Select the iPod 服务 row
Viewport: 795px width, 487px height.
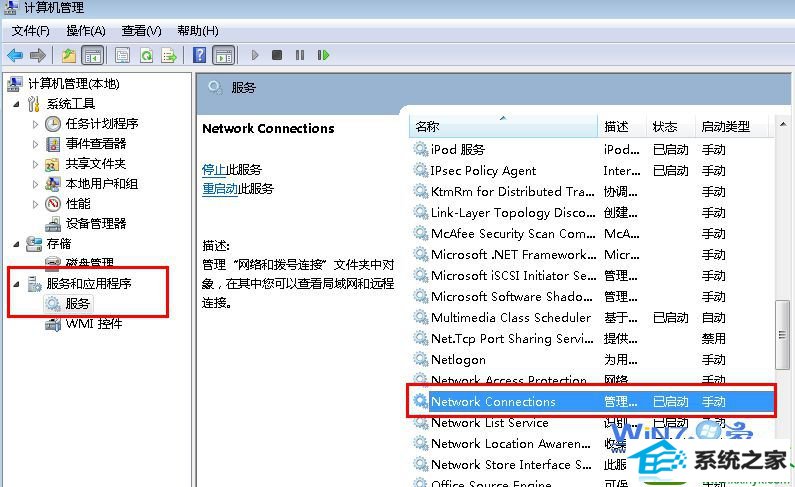(x=592, y=149)
